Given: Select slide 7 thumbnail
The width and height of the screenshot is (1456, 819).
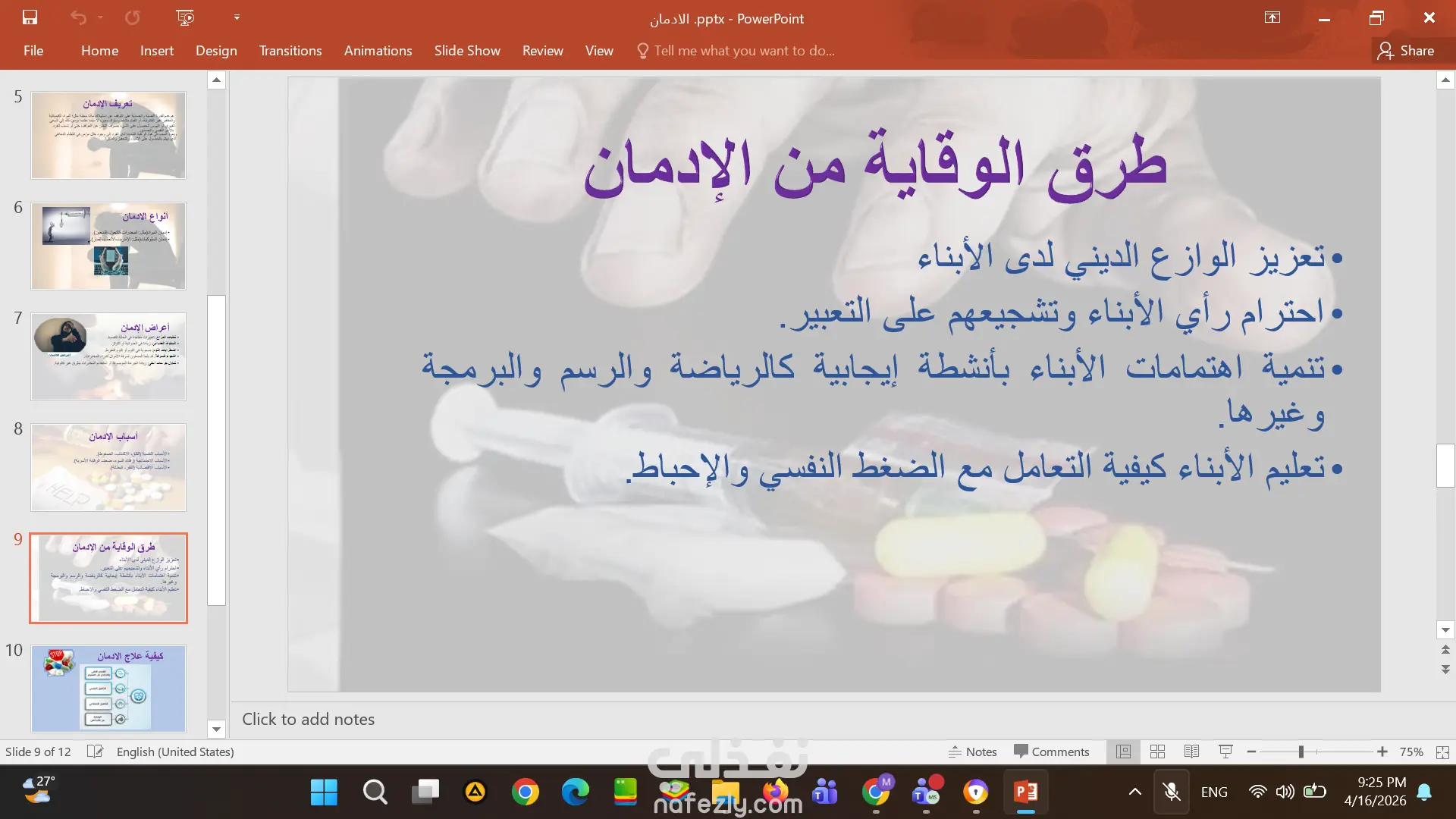Looking at the screenshot, I should (108, 356).
